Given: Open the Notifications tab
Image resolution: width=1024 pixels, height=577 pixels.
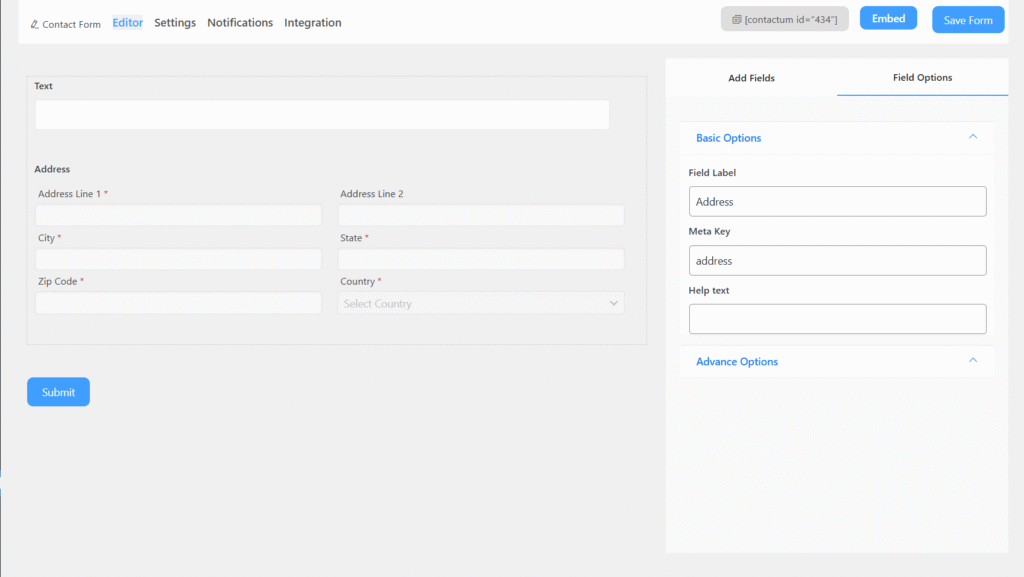Looking at the screenshot, I should point(240,23).
